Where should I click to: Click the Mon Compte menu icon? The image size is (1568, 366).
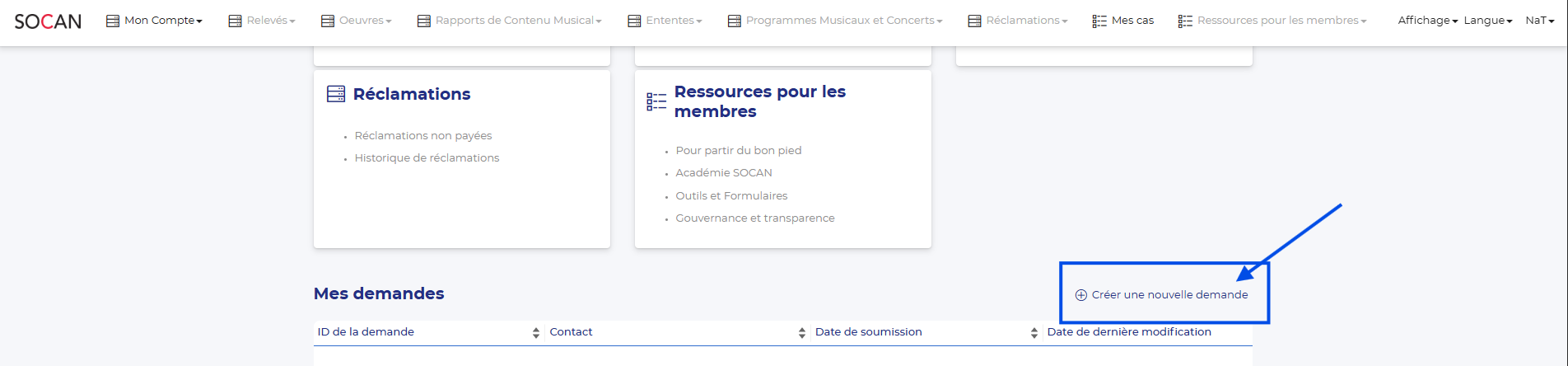[113, 21]
